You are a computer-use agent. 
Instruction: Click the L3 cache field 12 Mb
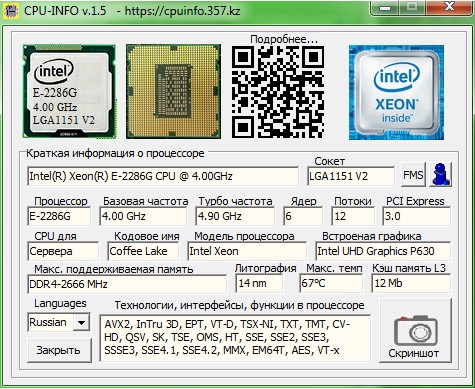click(x=411, y=284)
